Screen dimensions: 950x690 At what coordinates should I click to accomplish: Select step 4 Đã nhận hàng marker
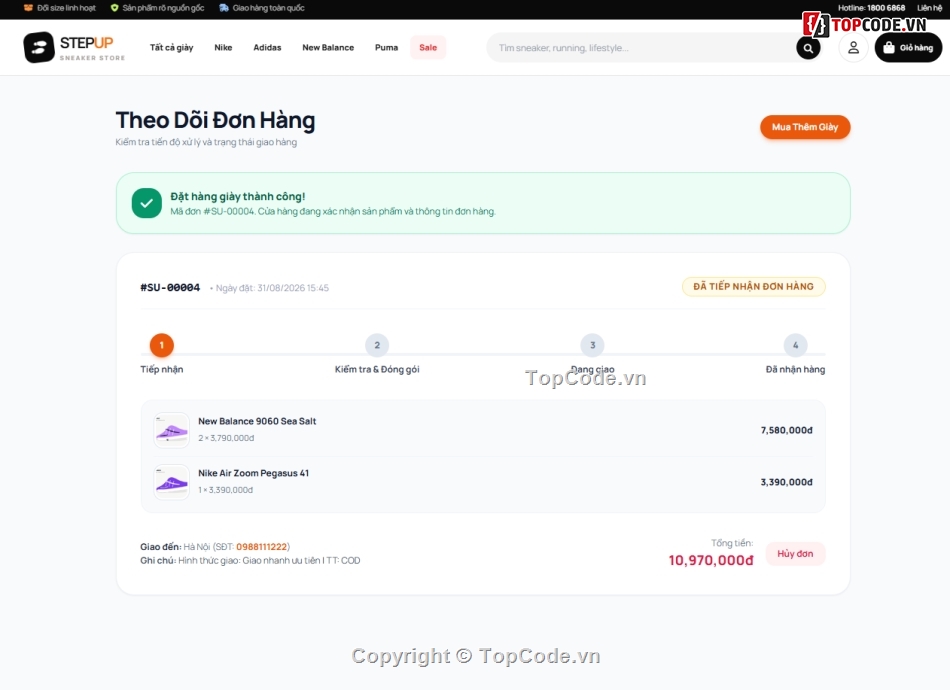pyautogui.click(x=796, y=345)
